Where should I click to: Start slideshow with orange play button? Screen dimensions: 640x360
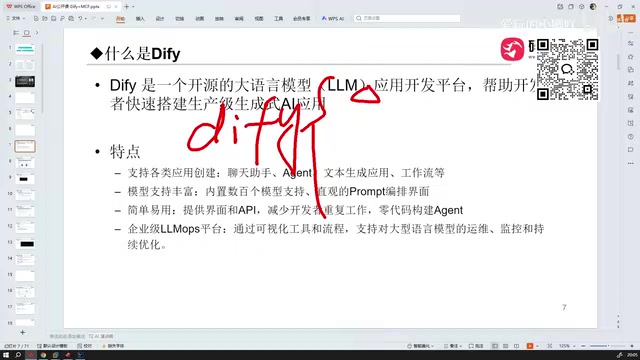530,346
